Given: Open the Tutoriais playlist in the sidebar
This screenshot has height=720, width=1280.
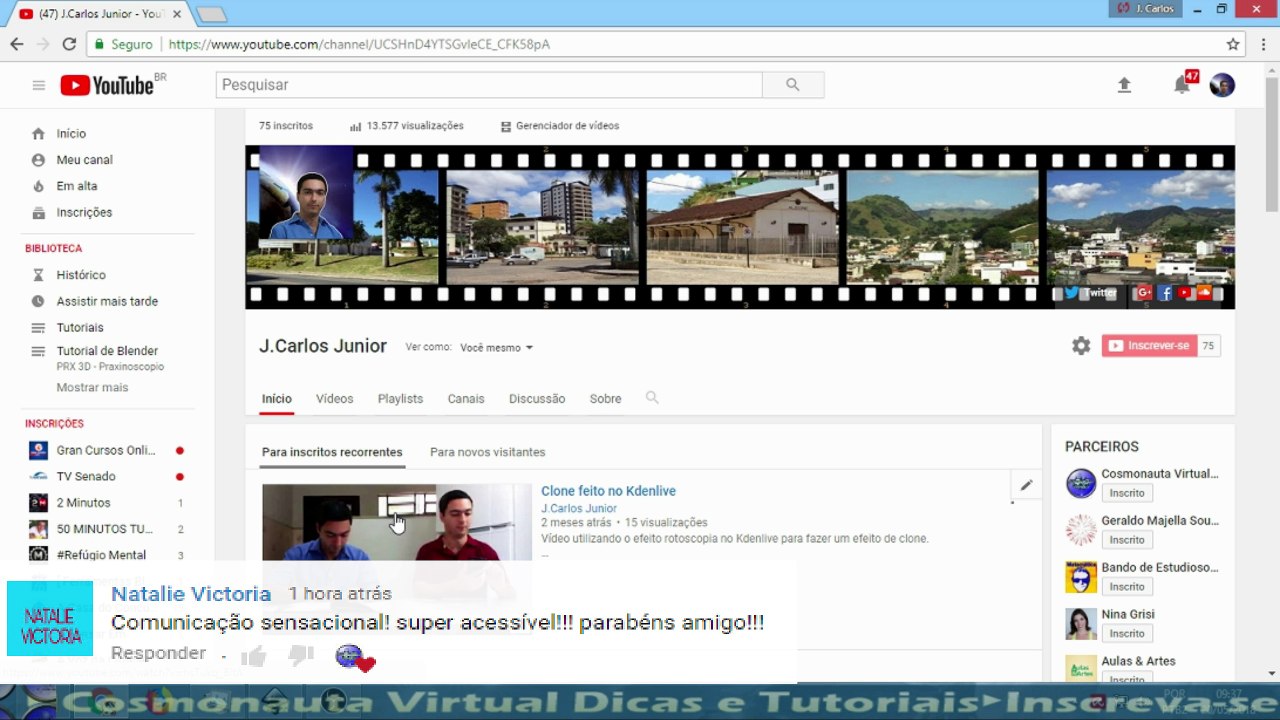Looking at the screenshot, I should pyautogui.click(x=80, y=328).
